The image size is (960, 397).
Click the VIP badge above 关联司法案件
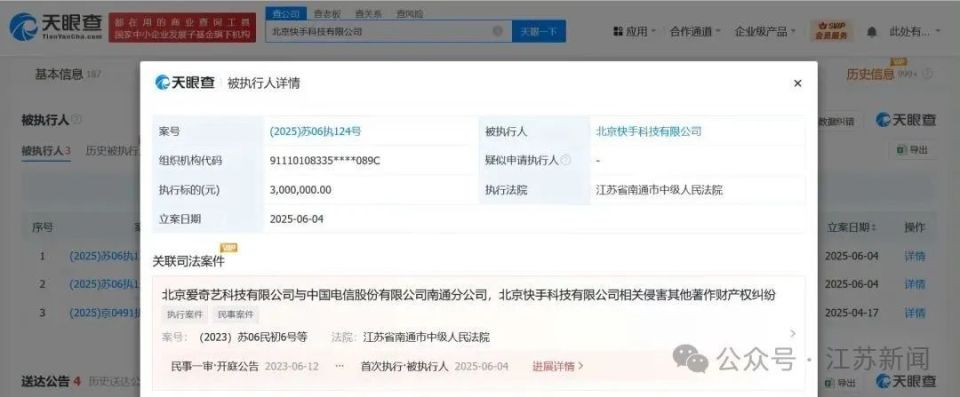229,248
